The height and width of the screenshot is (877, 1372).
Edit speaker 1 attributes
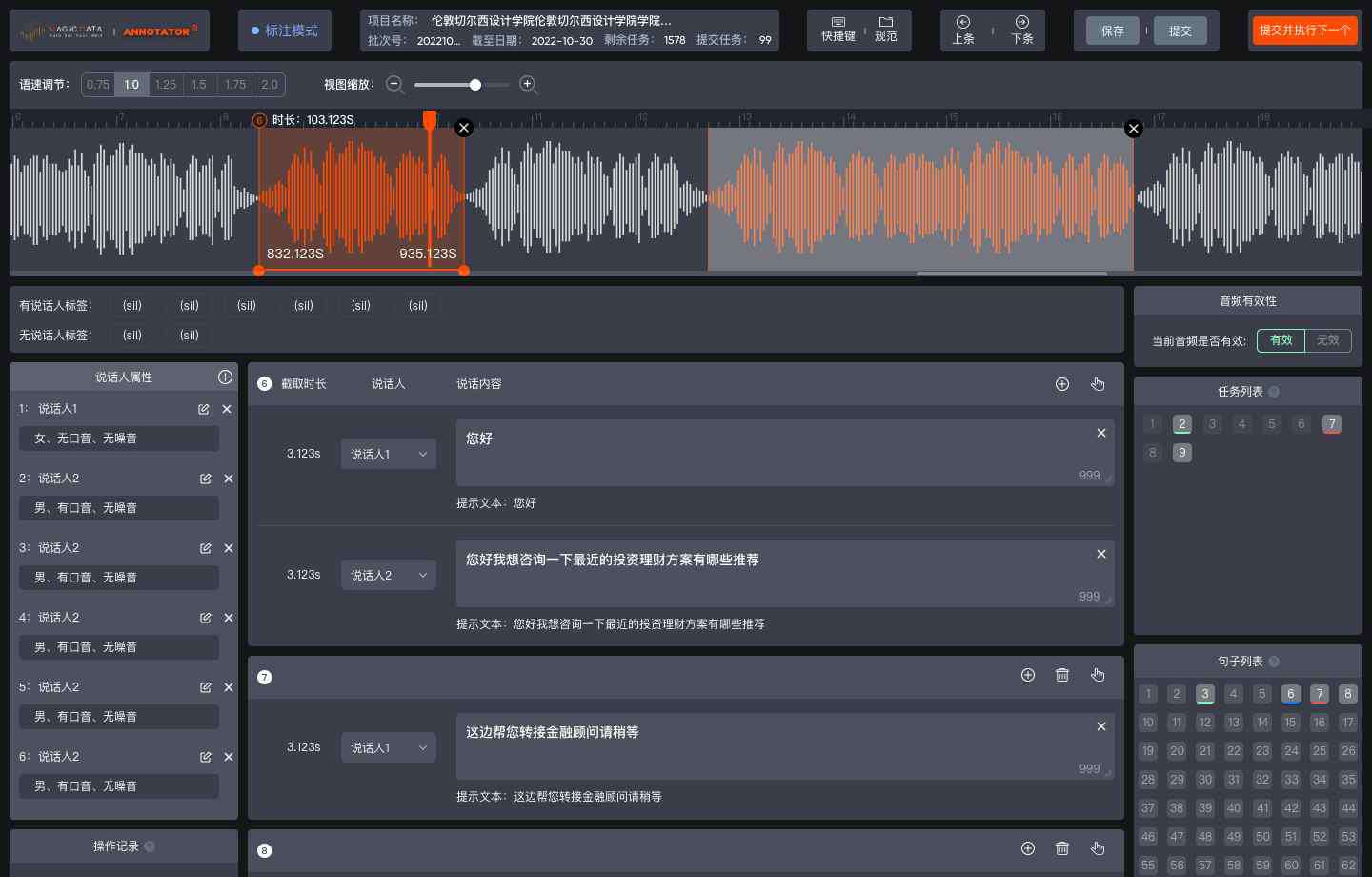[203, 409]
